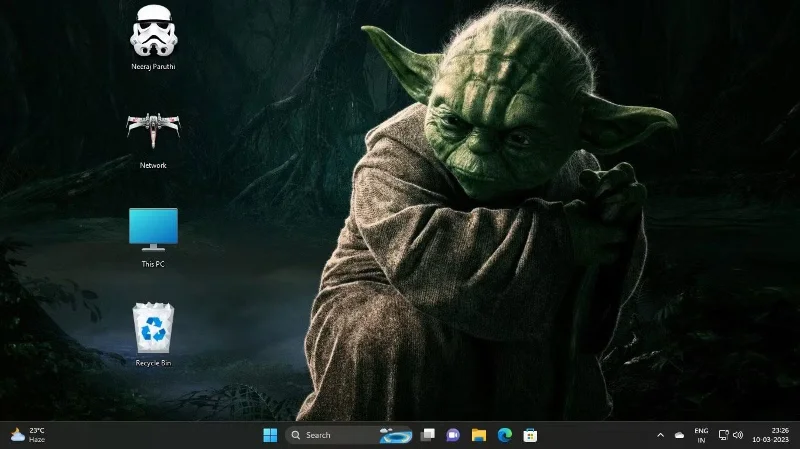Click the Recycle Bin label text
The width and height of the screenshot is (800, 449).
click(153, 363)
